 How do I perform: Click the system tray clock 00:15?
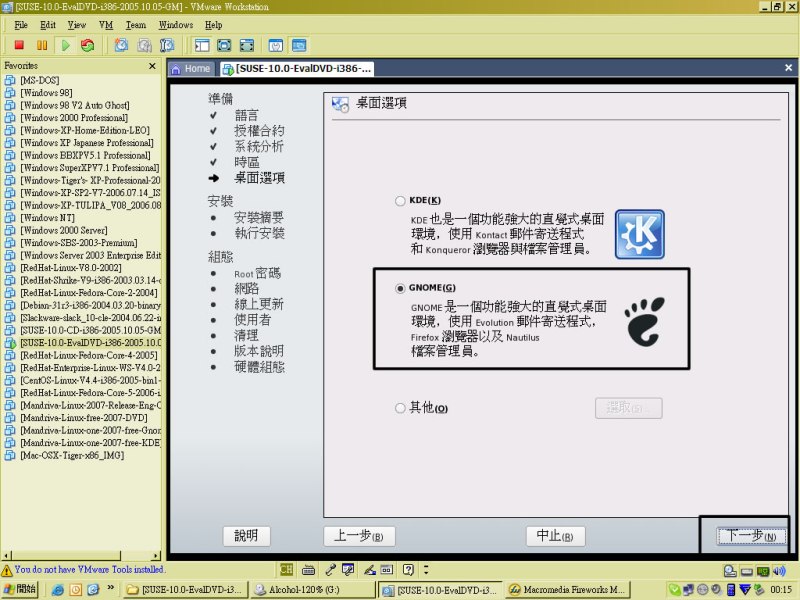coord(781,590)
